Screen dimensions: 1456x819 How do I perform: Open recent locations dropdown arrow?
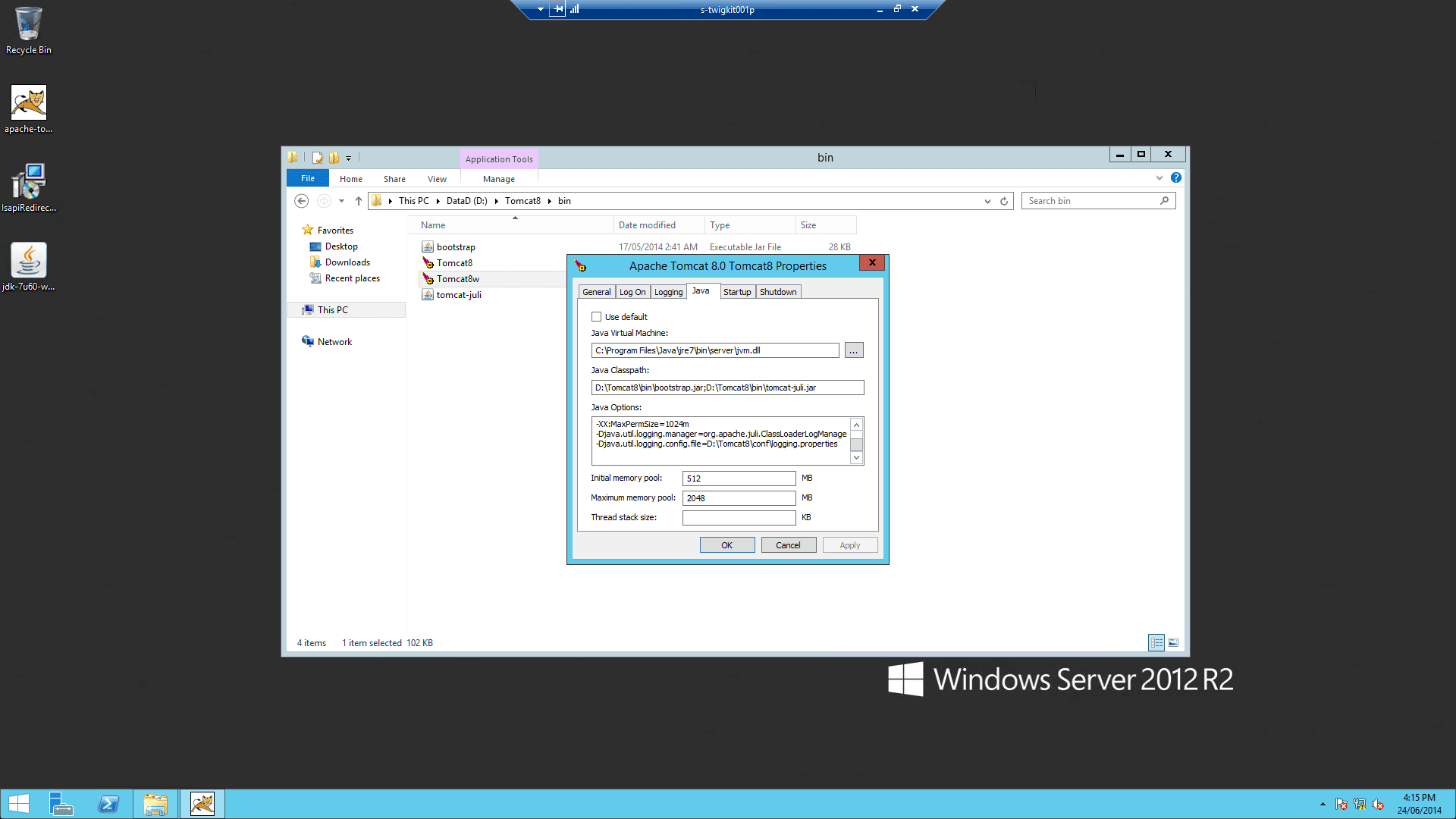click(341, 201)
